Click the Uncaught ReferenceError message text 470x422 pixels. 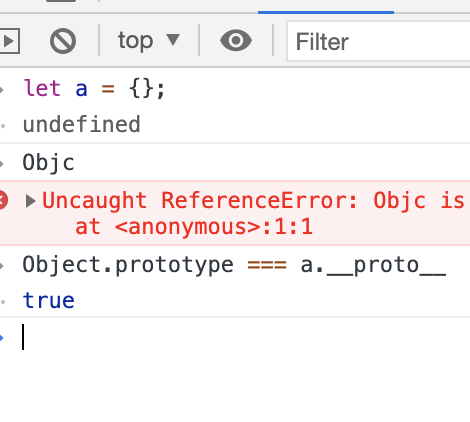pos(253,200)
